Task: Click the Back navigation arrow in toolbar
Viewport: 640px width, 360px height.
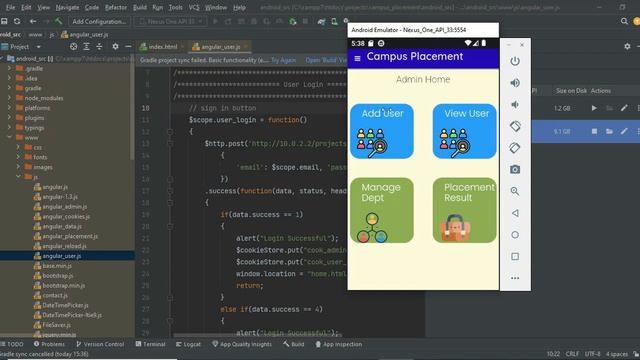Action: tap(33, 21)
